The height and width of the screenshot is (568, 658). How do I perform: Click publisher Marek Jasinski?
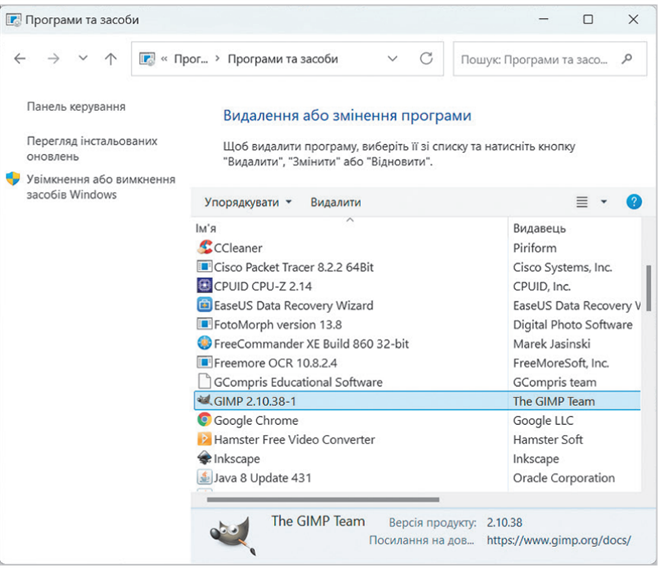(x=551, y=344)
